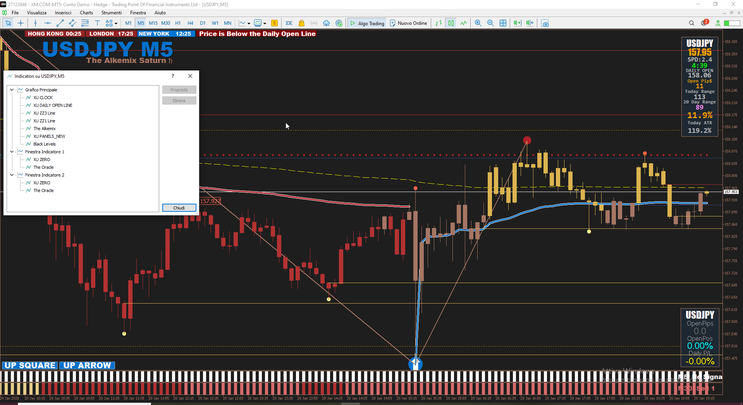
Task: Toggle chart auto scroll icon
Action: coord(517,23)
